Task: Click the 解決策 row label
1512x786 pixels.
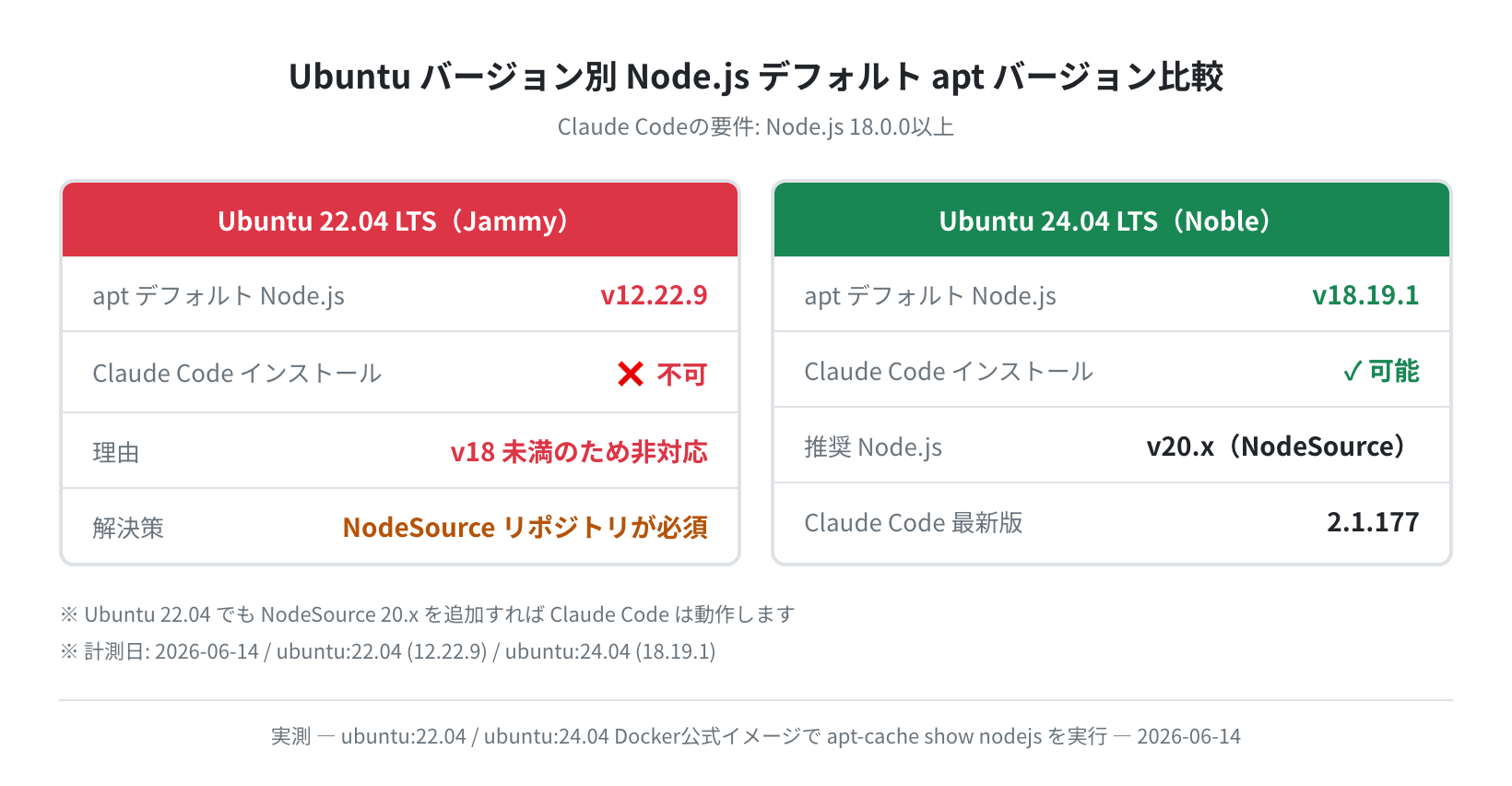Action: [128, 529]
